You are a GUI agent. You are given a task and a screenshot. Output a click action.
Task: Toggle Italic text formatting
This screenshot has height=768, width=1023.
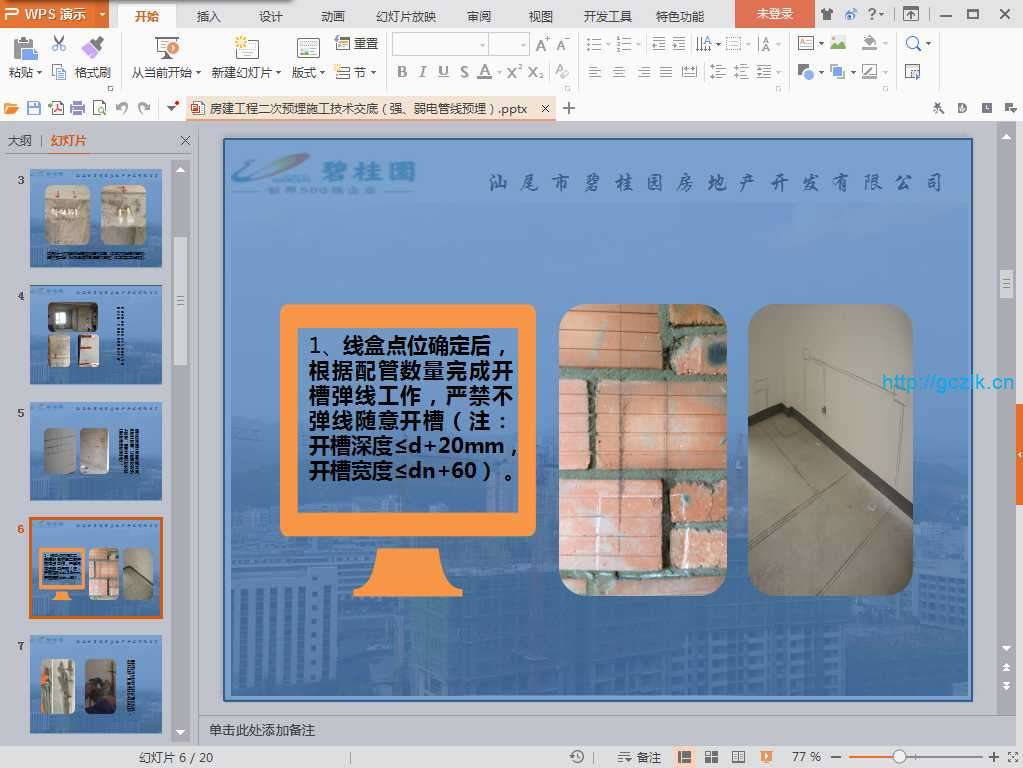(422, 72)
